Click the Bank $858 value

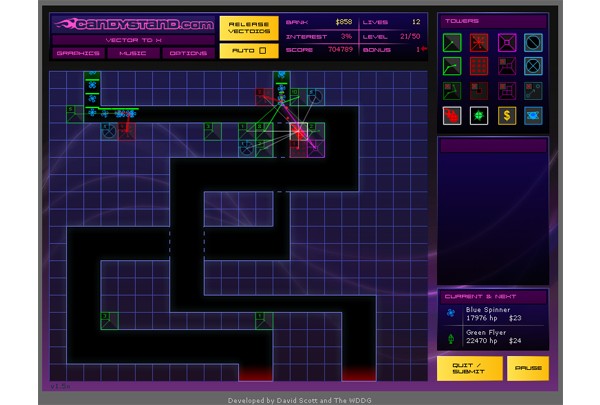(x=344, y=22)
